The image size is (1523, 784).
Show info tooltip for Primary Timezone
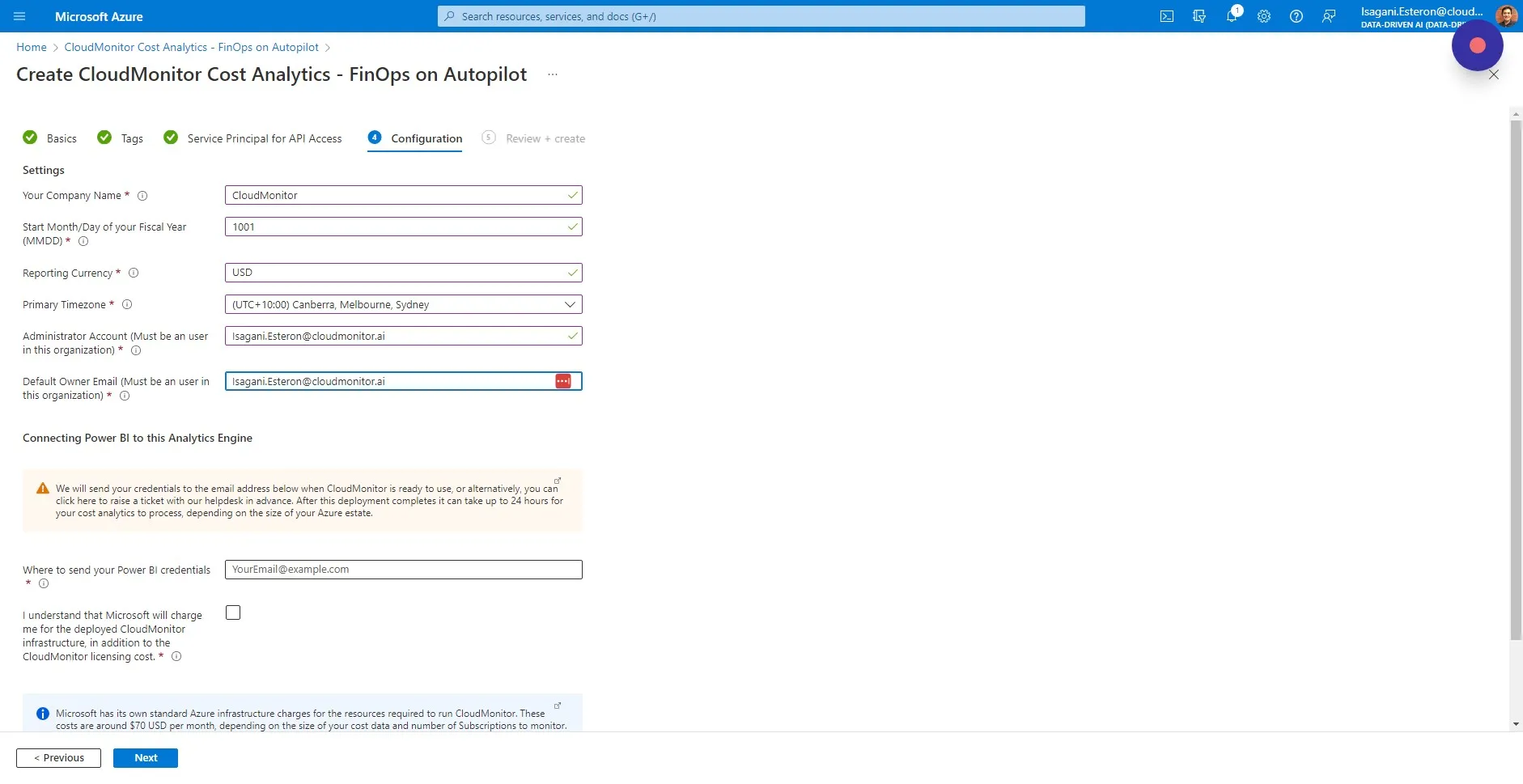tap(127, 305)
